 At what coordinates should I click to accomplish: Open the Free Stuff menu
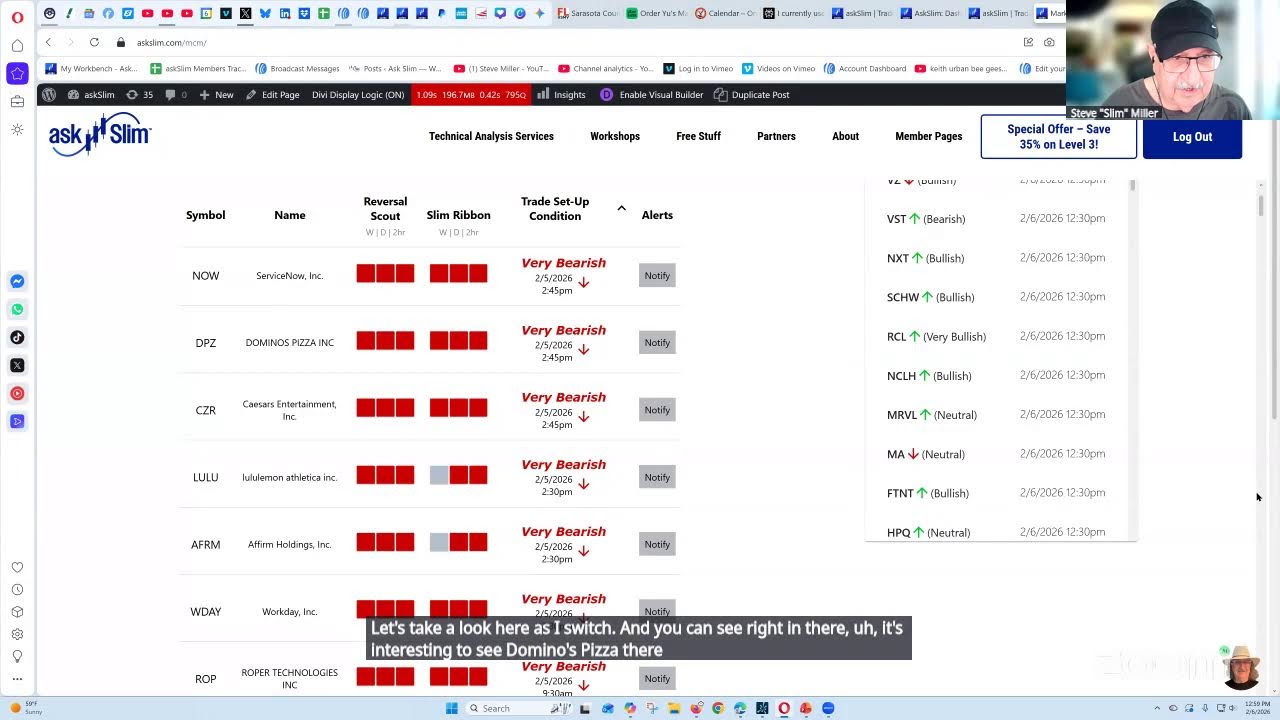698,136
